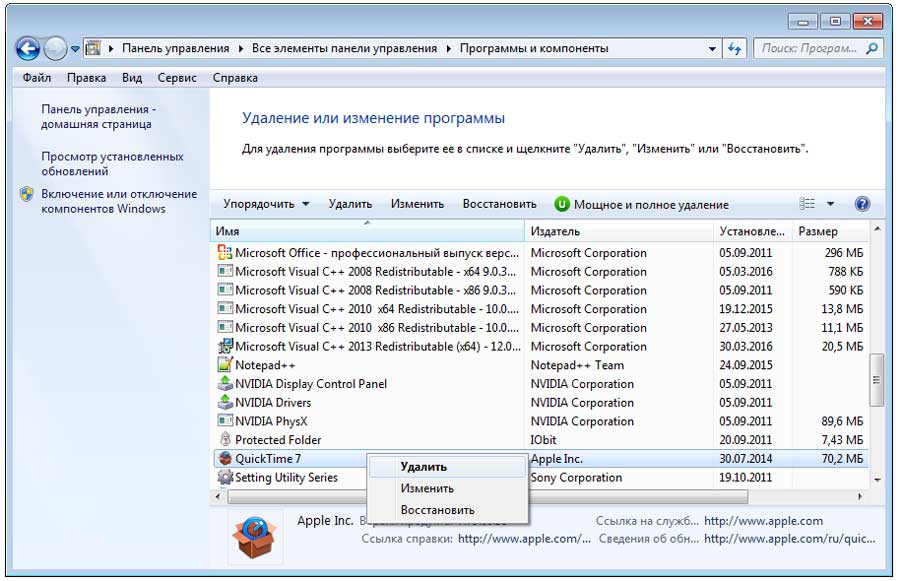Screen dimensions: 900x581
Task: Go back with the blue arrow button
Action: tap(28, 49)
